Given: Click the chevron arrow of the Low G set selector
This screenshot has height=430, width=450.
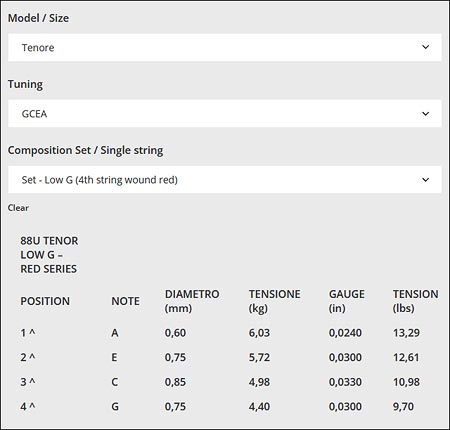Looking at the screenshot, I should coord(425,180).
